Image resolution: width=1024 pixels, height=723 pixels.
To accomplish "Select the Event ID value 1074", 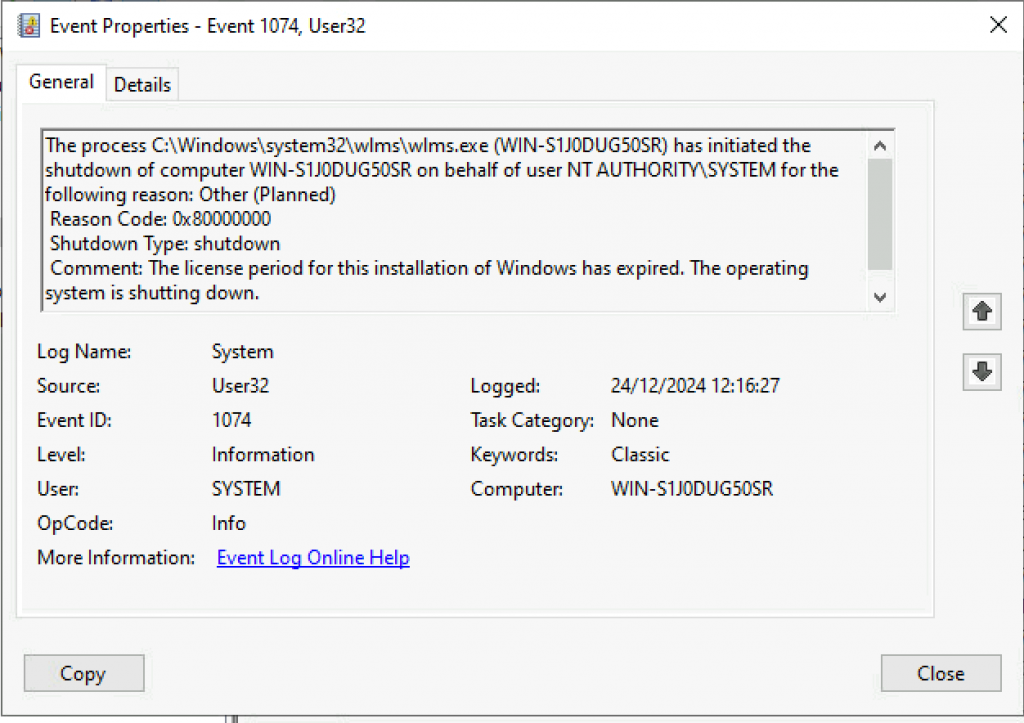I will [231, 420].
